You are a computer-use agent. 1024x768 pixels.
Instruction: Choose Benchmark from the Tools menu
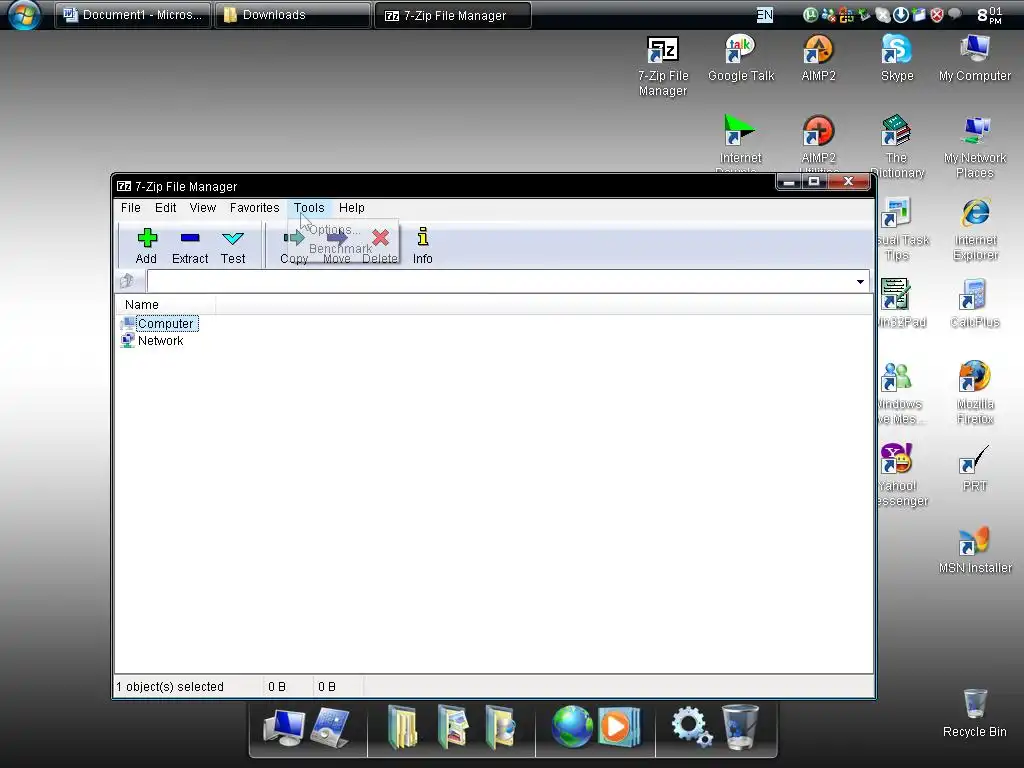(x=340, y=249)
